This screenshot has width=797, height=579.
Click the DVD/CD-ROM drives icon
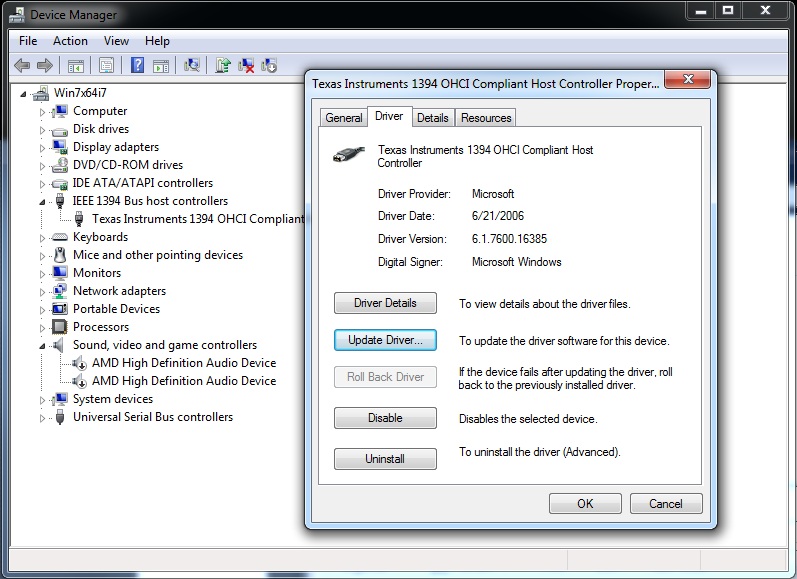click(x=59, y=165)
